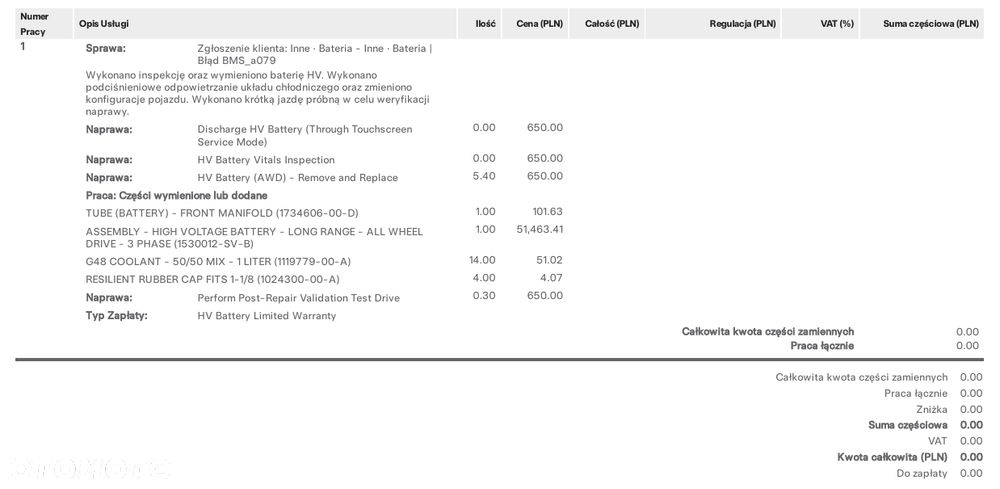Click the 'Sprawa:' label
1000x489 pixels.
106,48
